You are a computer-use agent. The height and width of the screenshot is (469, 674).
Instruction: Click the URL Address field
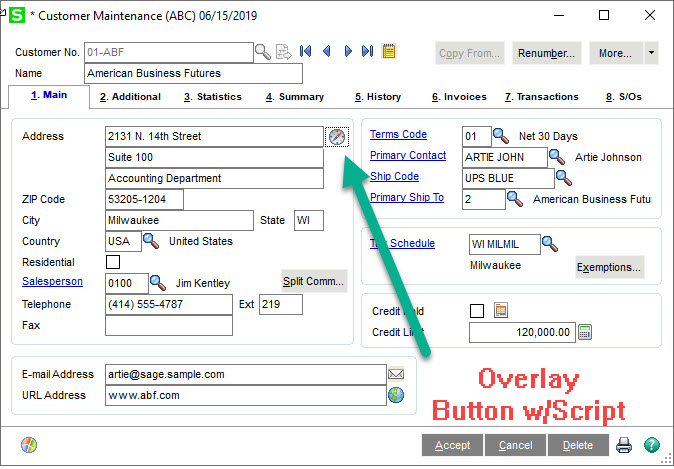pos(246,395)
